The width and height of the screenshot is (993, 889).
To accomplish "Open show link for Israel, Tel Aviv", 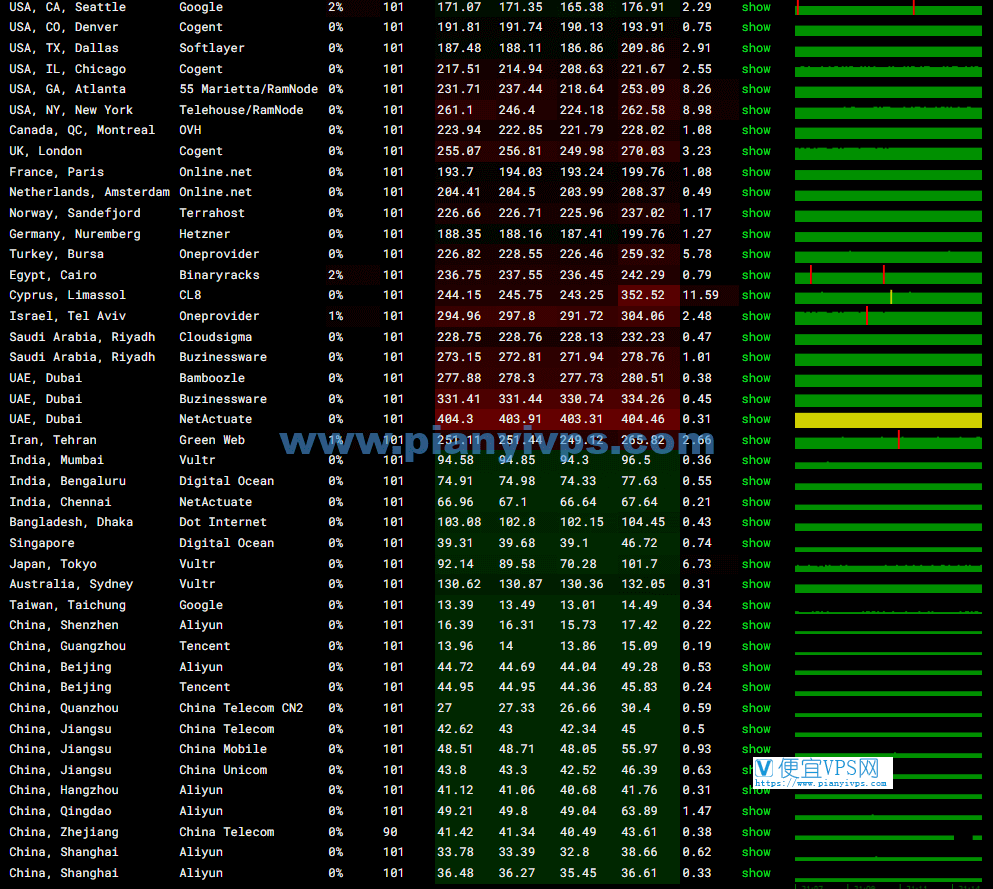I will point(756,316).
